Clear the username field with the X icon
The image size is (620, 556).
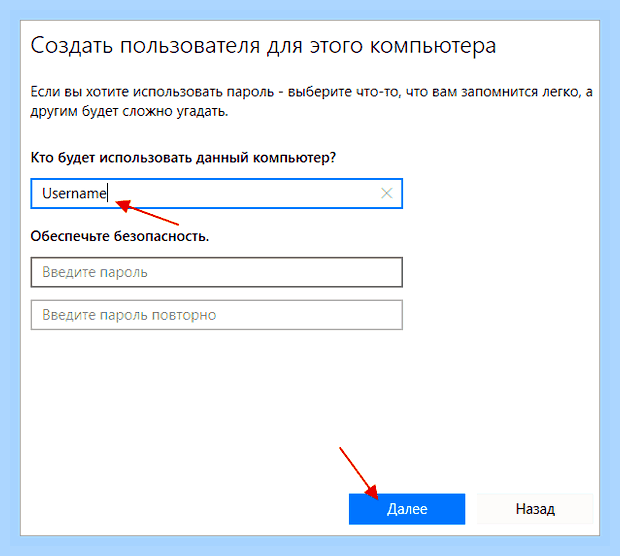click(386, 193)
